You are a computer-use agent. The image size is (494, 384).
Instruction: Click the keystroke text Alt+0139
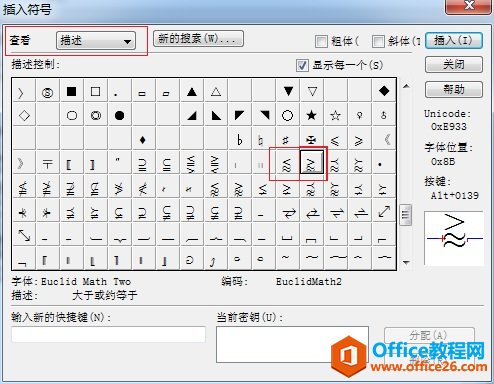pos(454,195)
